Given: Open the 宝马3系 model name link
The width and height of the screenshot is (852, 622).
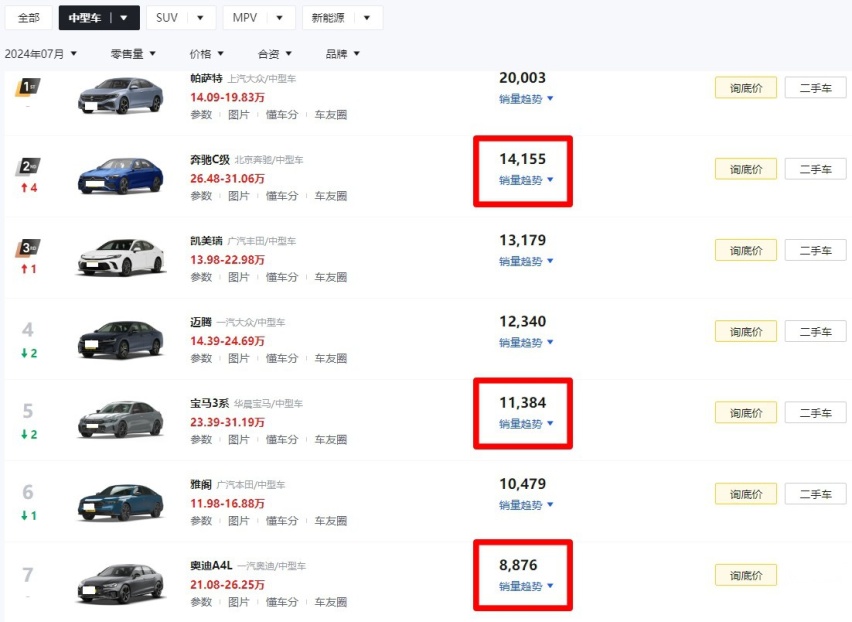Looking at the screenshot, I should [x=209, y=403].
